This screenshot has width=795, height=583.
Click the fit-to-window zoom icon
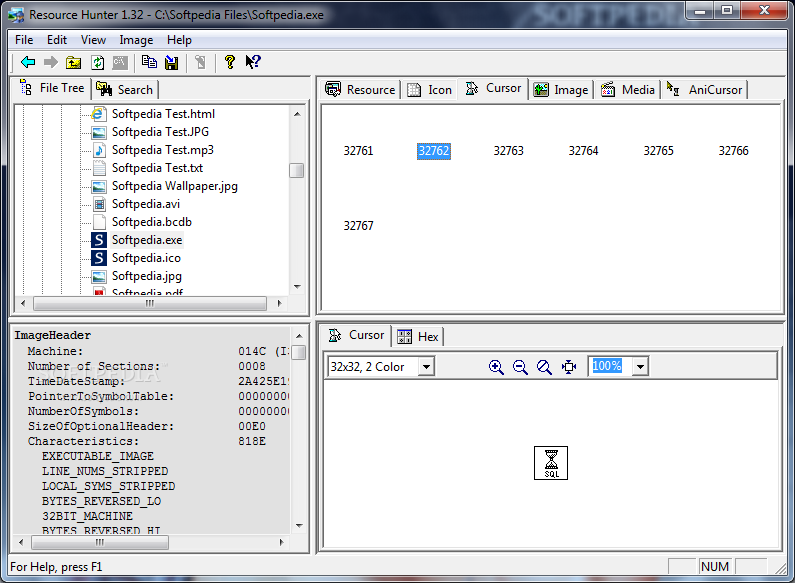(569, 367)
